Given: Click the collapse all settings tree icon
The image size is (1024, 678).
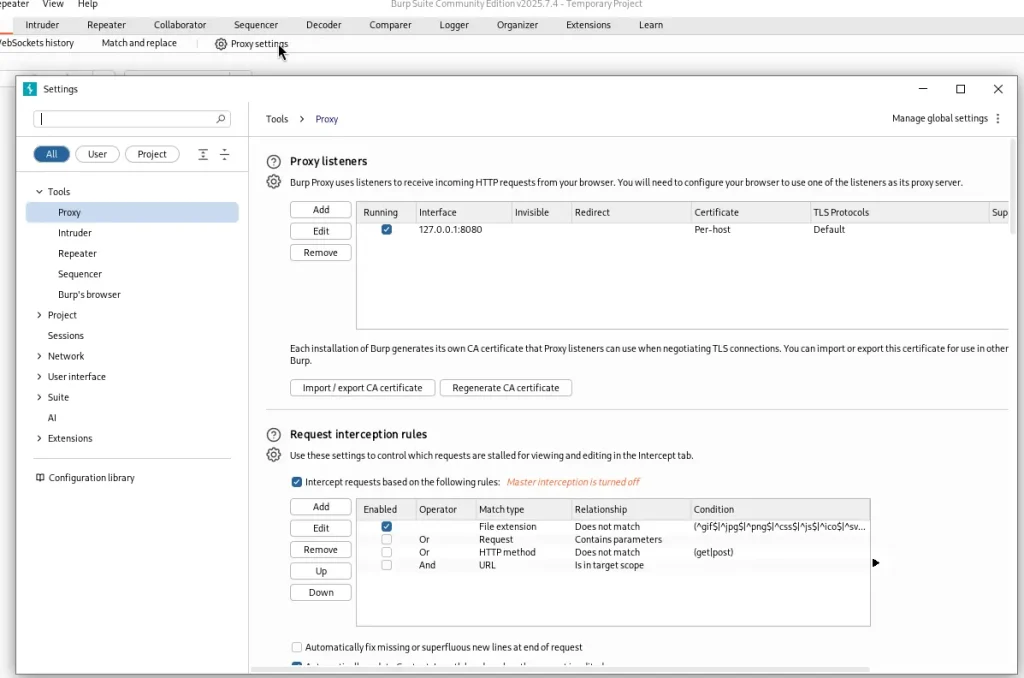Looking at the screenshot, I should (224, 154).
